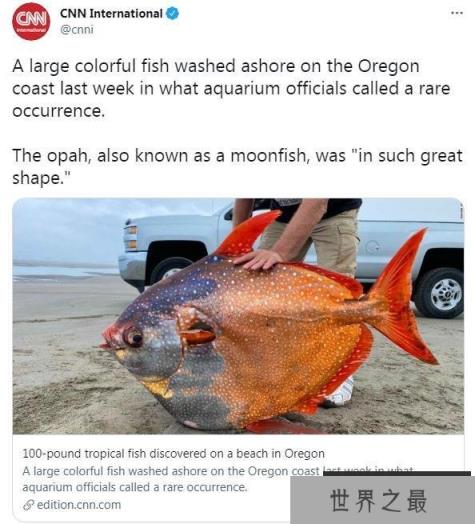Click the headline '100-pound tropical fish discovered'
475x524 pixels.
pyautogui.click(x=173, y=454)
